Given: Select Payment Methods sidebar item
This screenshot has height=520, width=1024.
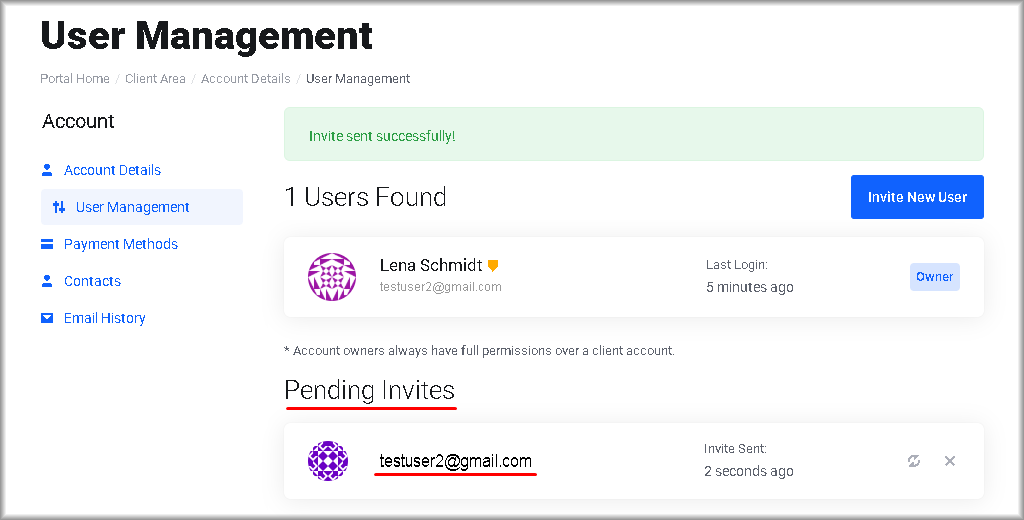Looking at the screenshot, I should (x=121, y=244).
